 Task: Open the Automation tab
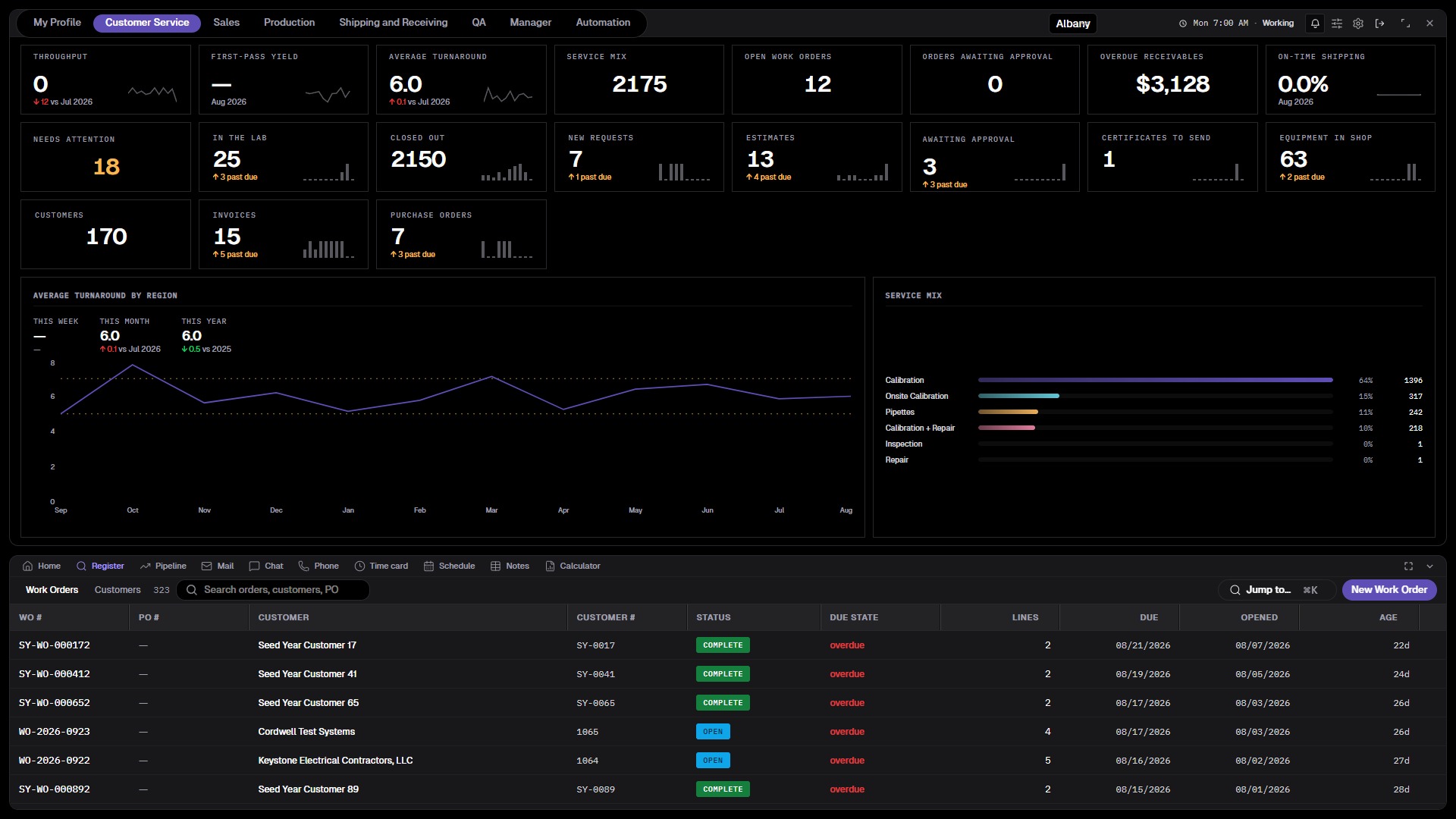(x=603, y=23)
